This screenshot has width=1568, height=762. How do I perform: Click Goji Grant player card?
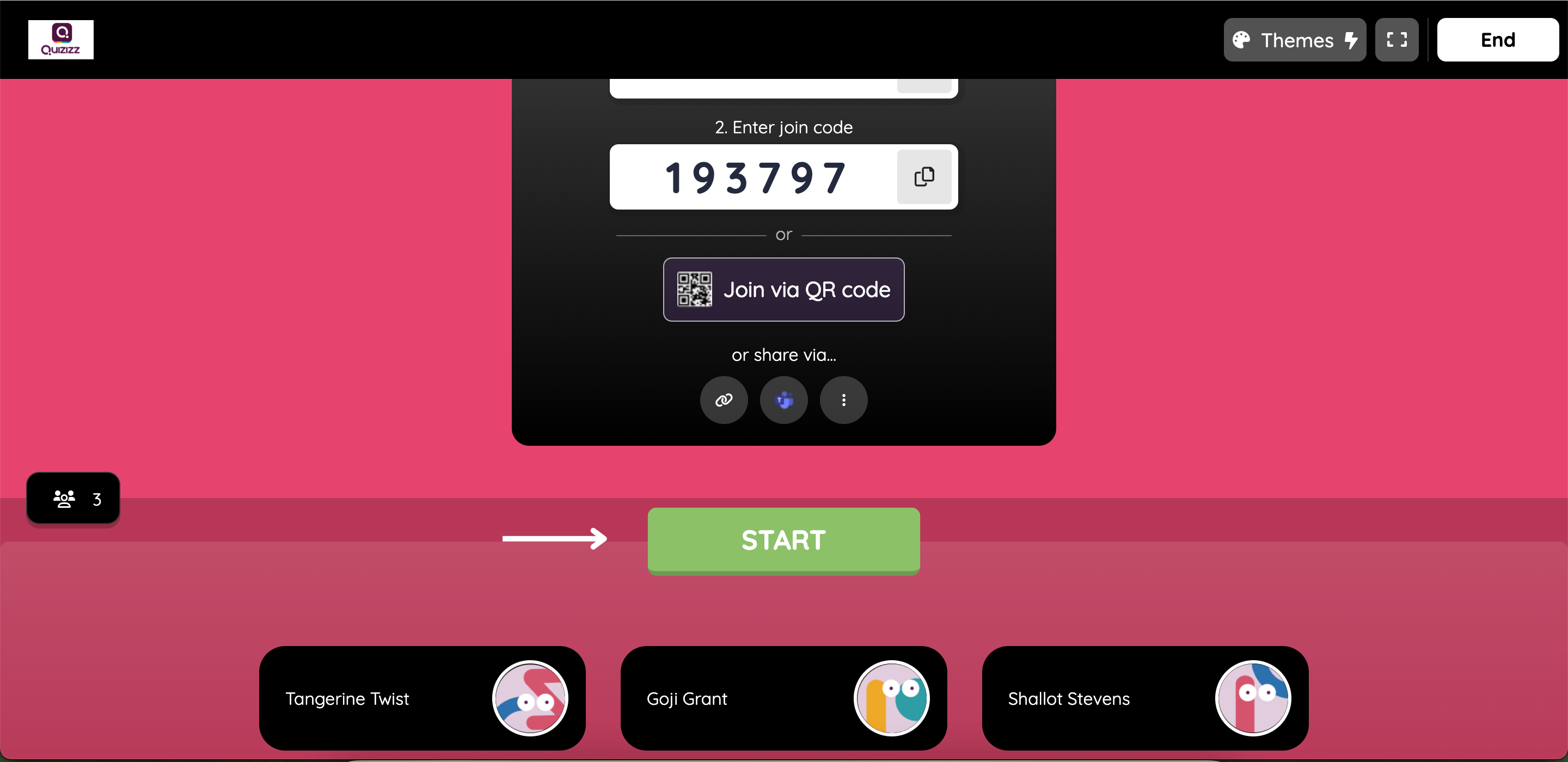(x=783, y=698)
